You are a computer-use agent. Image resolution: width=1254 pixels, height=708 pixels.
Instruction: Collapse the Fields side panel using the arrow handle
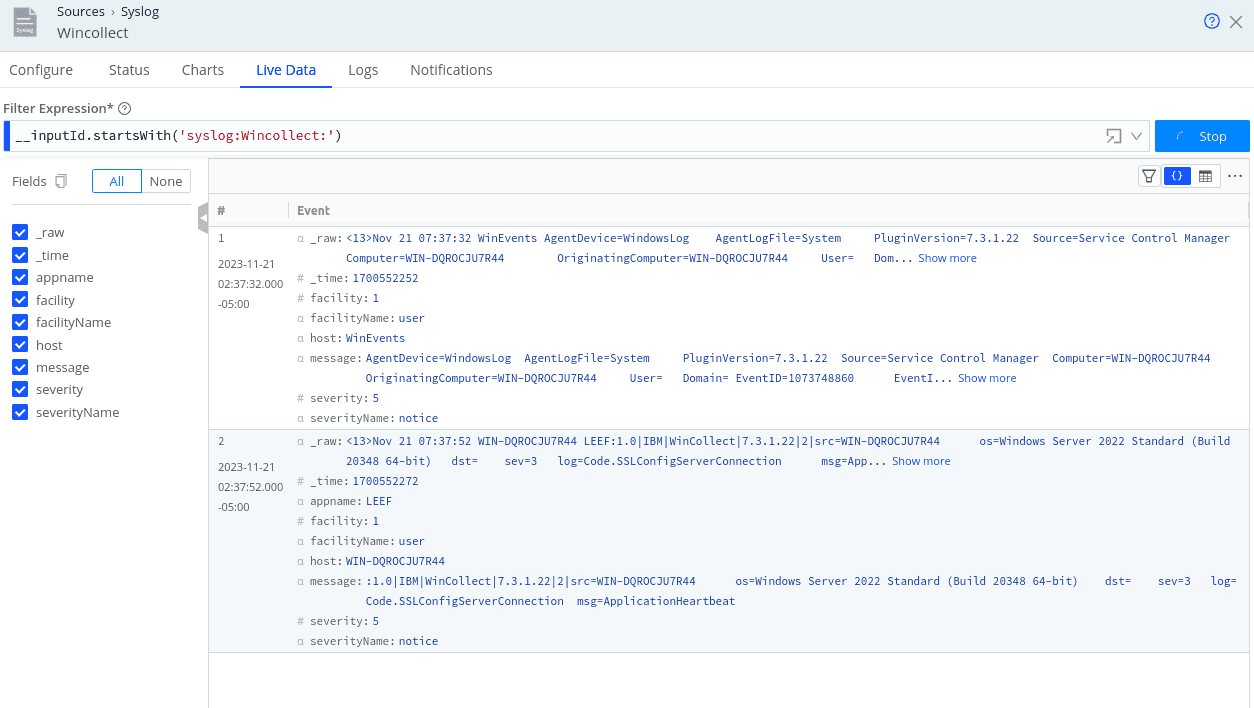(x=203, y=216)
